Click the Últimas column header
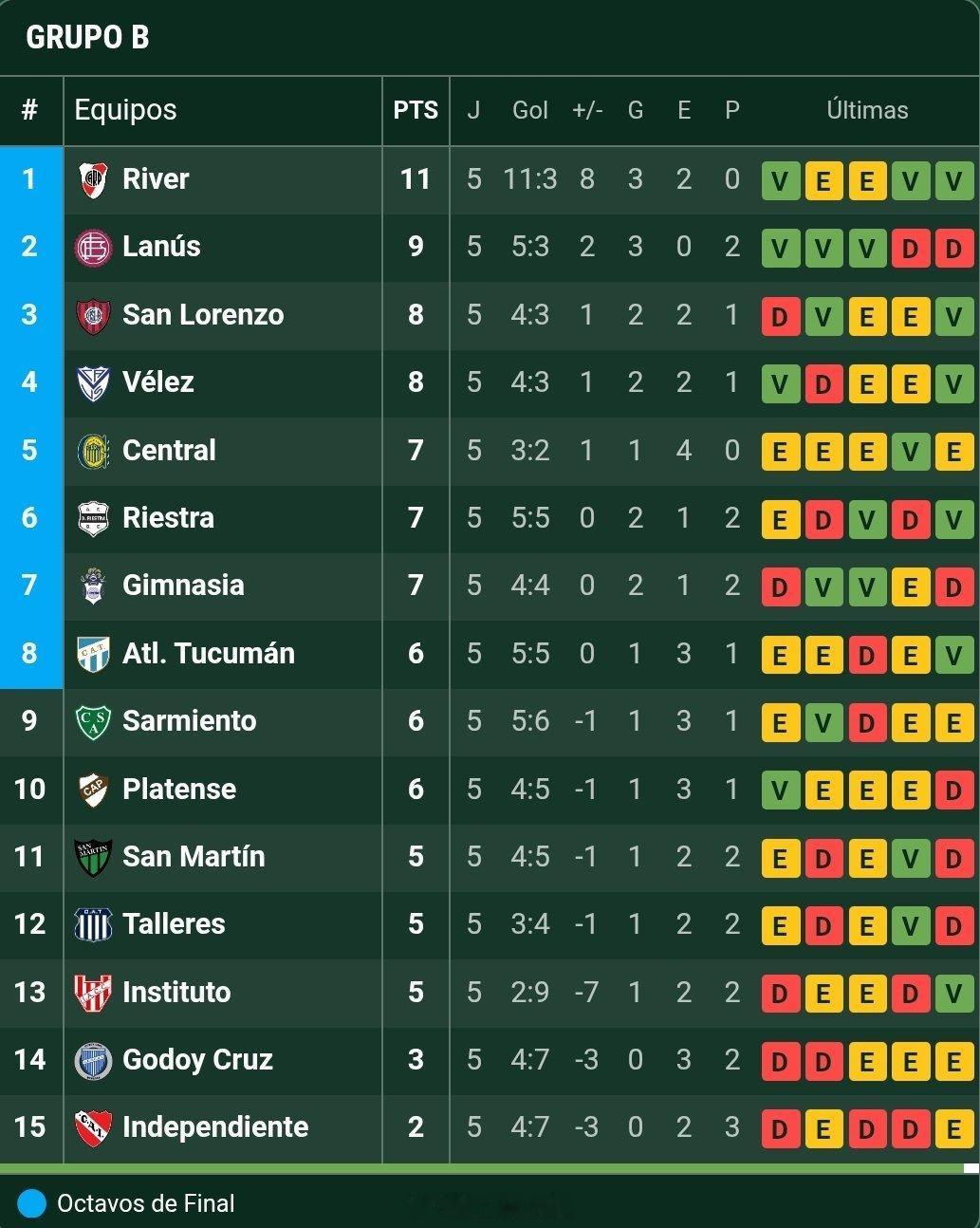This screenshot has height=1228, width=980. pos(867,110)
